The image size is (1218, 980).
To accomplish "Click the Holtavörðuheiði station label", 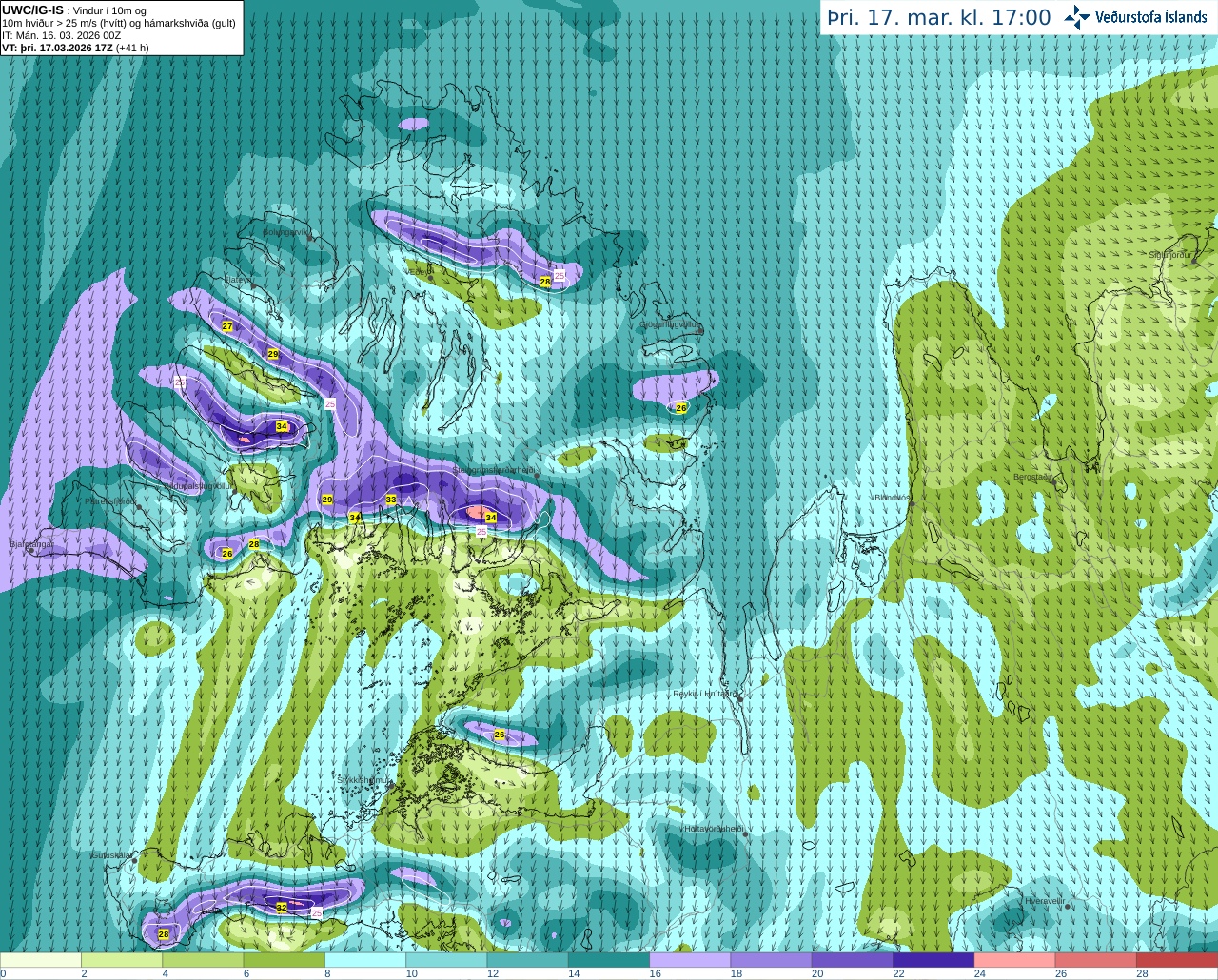I will [x=714, y=829].
